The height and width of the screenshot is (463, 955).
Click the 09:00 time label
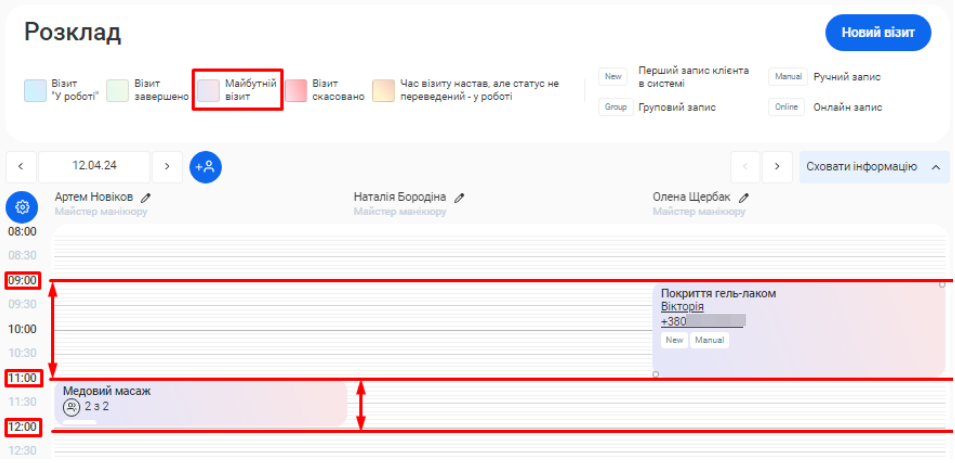[22, 281]
